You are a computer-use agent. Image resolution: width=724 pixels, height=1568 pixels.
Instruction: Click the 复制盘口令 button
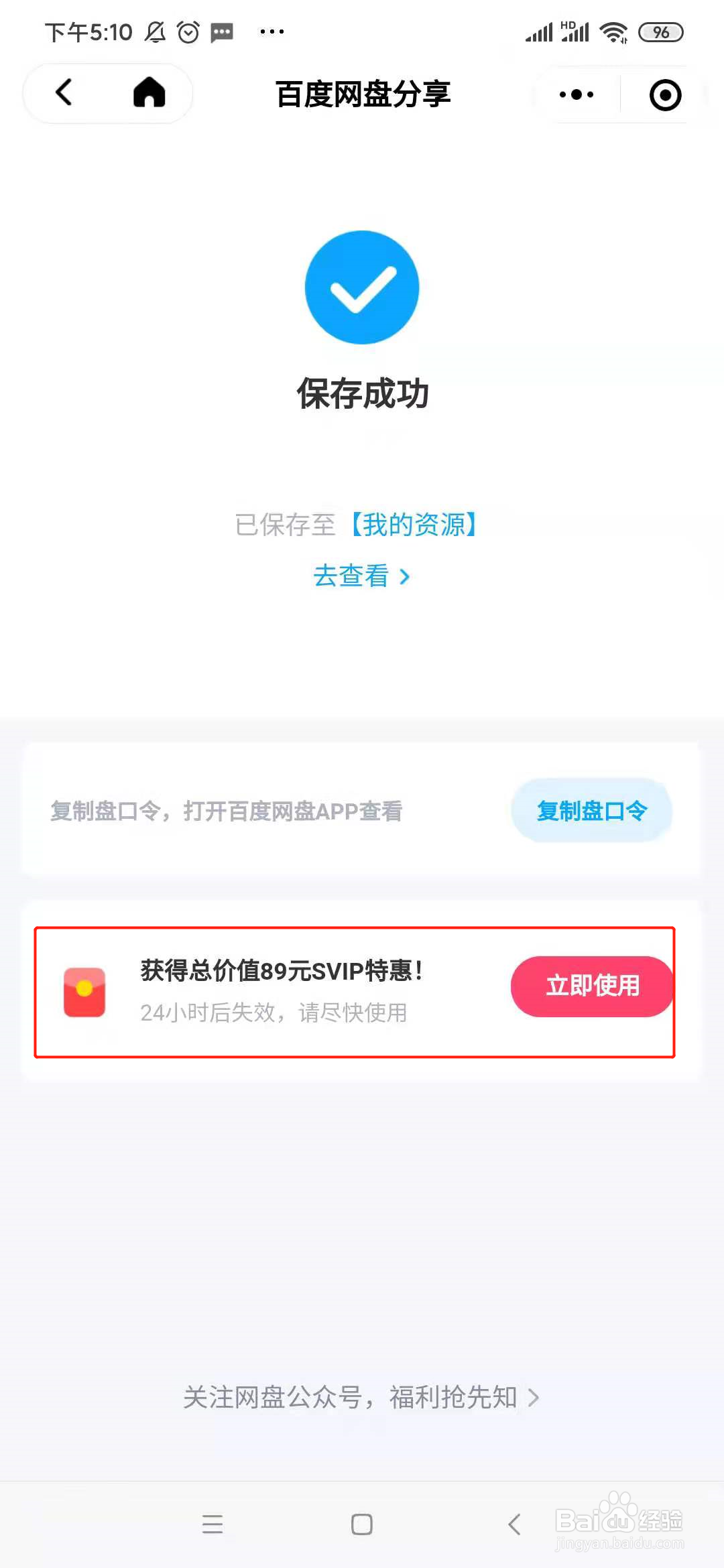click(x=592, y=811)
